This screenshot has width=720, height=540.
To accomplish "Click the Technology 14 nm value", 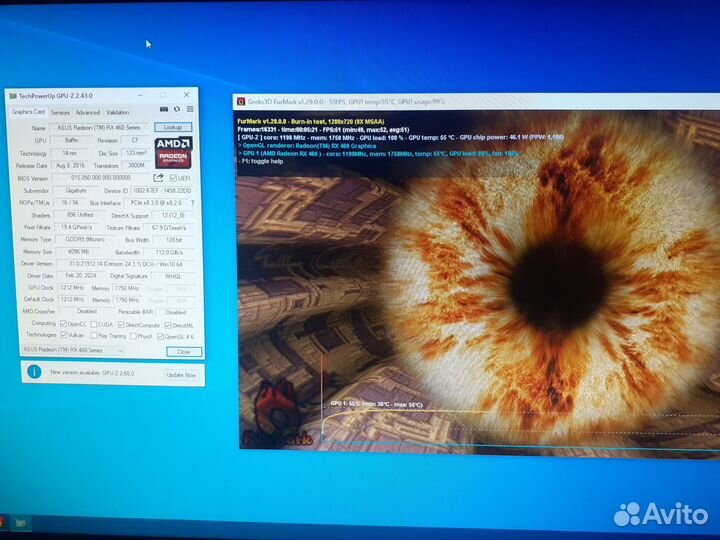I will click(x=70, y=153).
